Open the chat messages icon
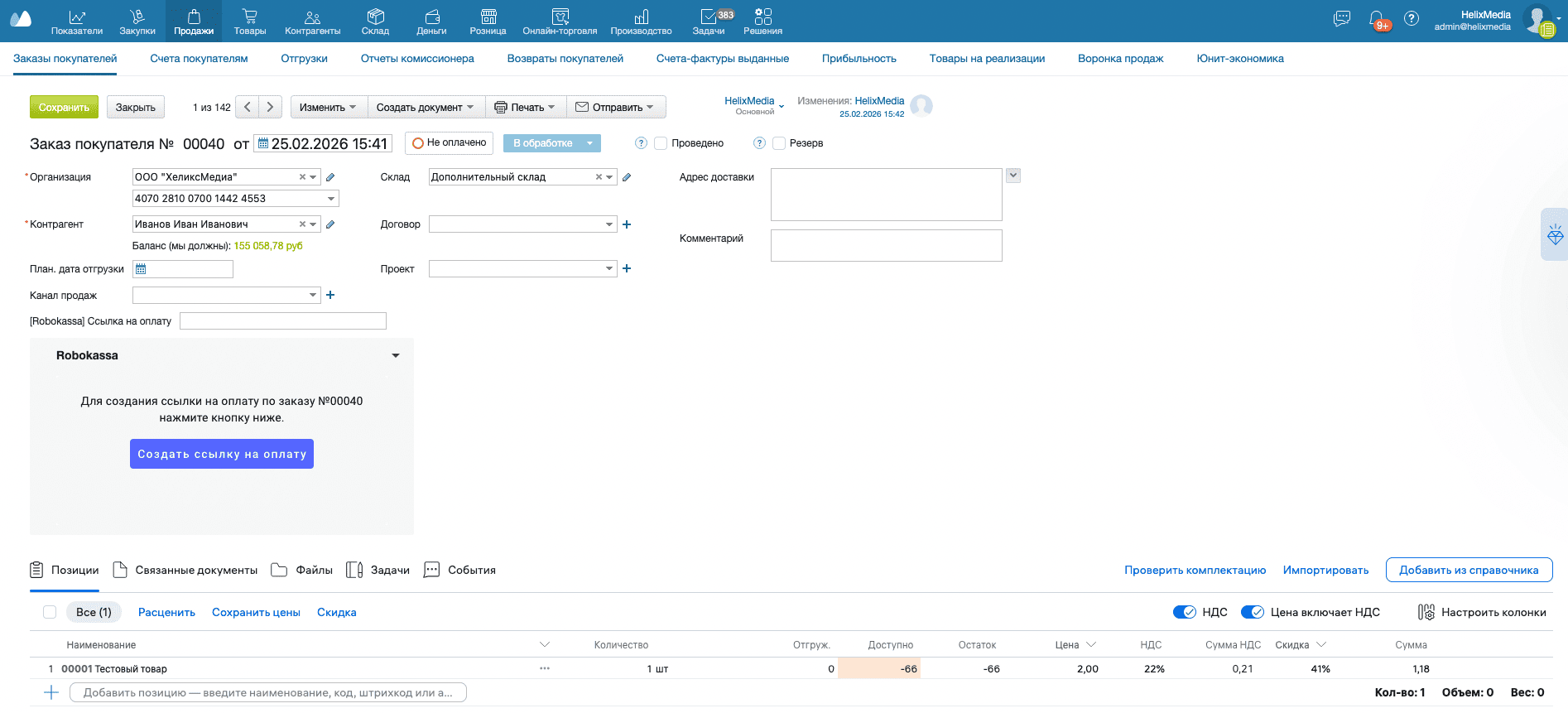The width and height of the screenshot is (1568, 713). click(1342, 18)
